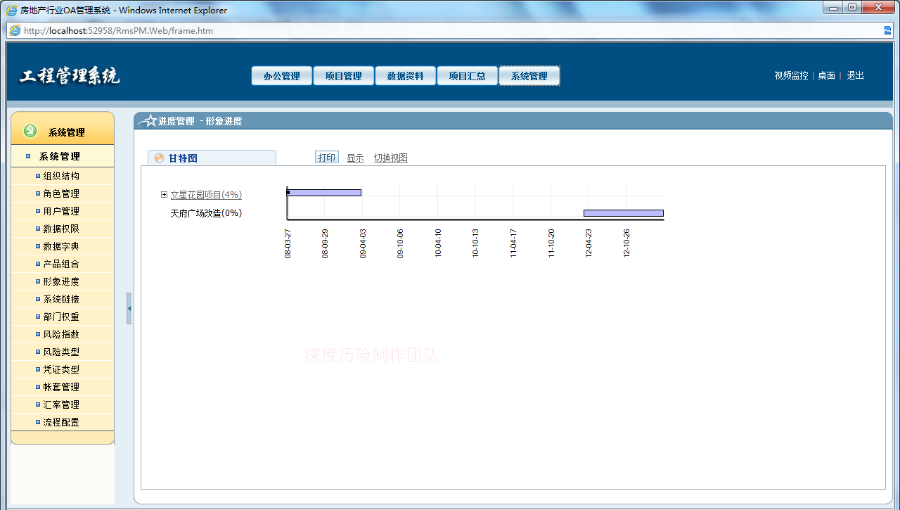
Task: Go to 桌面 link in header
Action: 827,76
